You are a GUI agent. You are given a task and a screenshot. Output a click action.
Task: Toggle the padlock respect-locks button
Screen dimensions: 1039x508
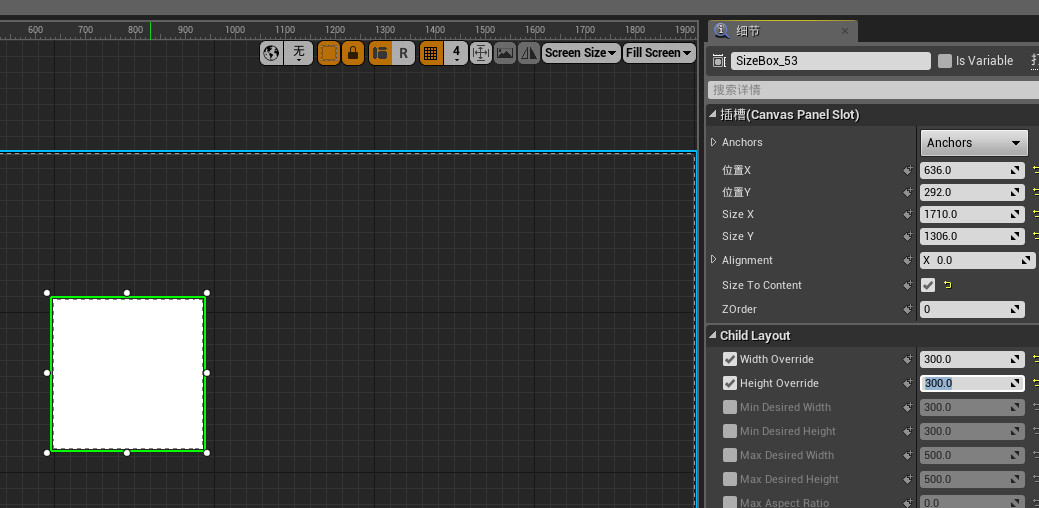[353, 53]
